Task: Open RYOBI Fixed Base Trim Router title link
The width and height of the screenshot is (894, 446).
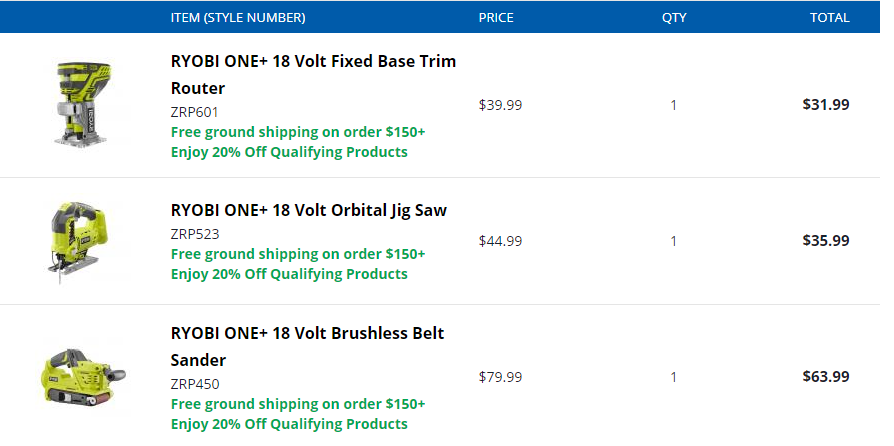Action: tap(313, 75)
